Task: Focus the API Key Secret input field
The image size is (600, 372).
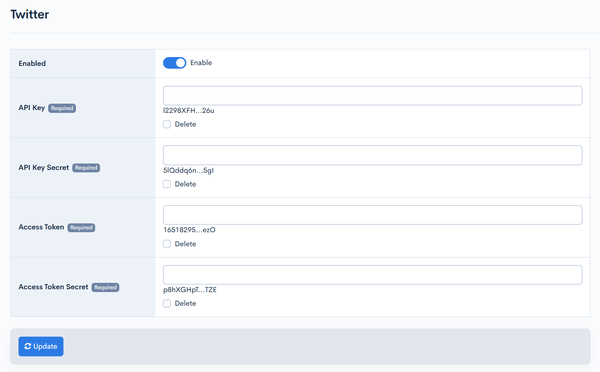Action: point(373,155)
